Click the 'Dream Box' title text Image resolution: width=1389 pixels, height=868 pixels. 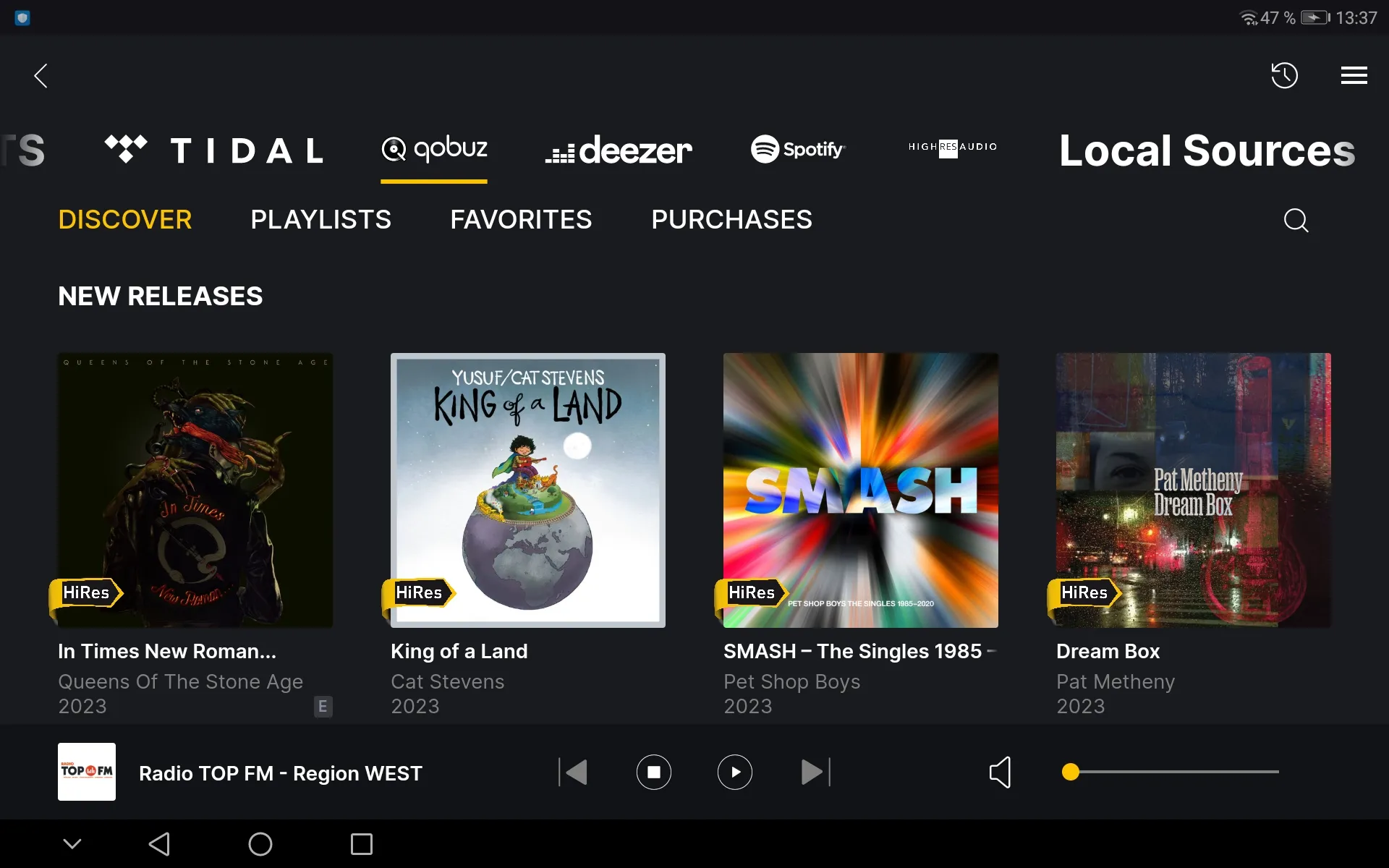1108,651
